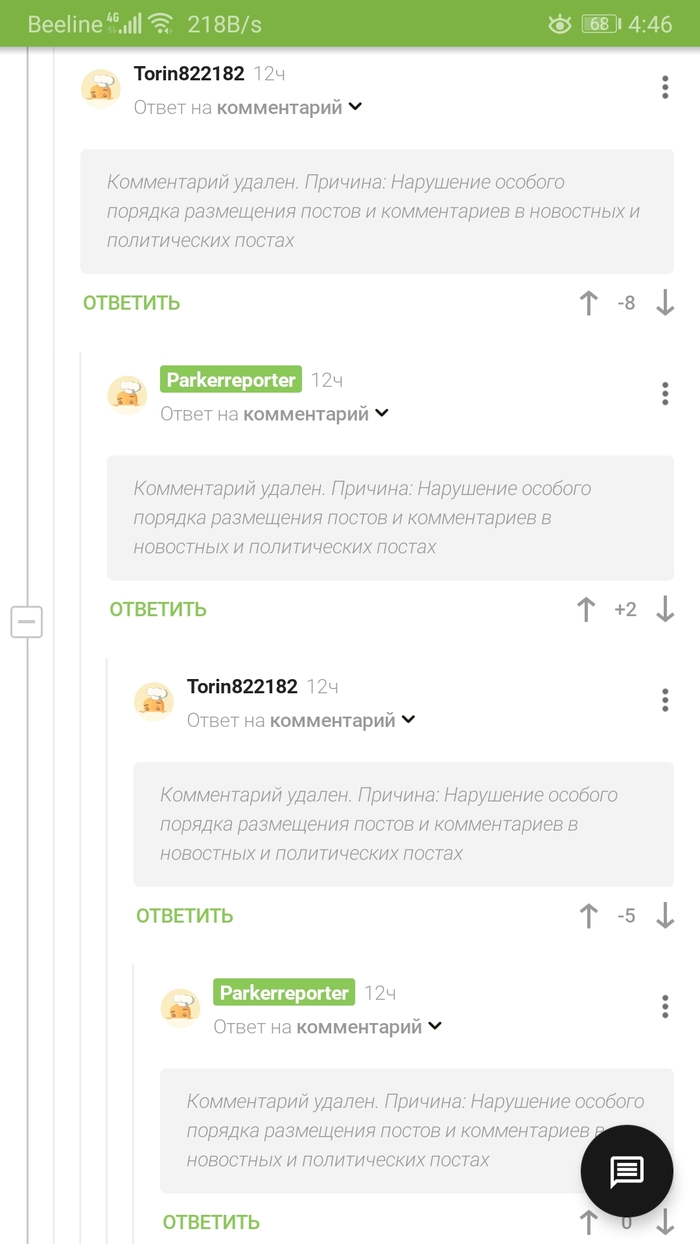The height and width of the screenshot is (1244, 700).
Task: Open the options menu on the bottom Parkerreporter comment
Action: coord(665,1006)
